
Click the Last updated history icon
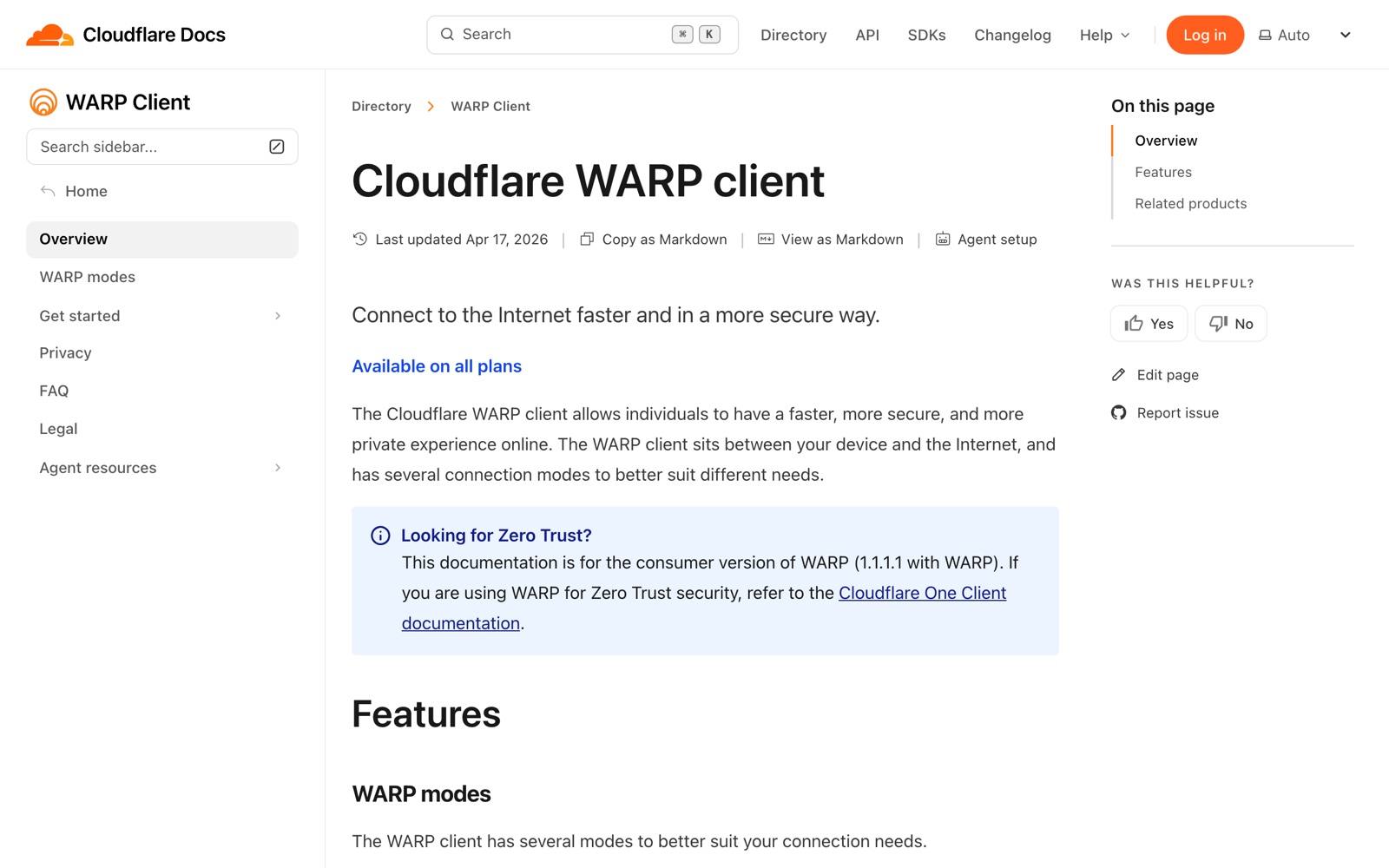click(360, 239)
